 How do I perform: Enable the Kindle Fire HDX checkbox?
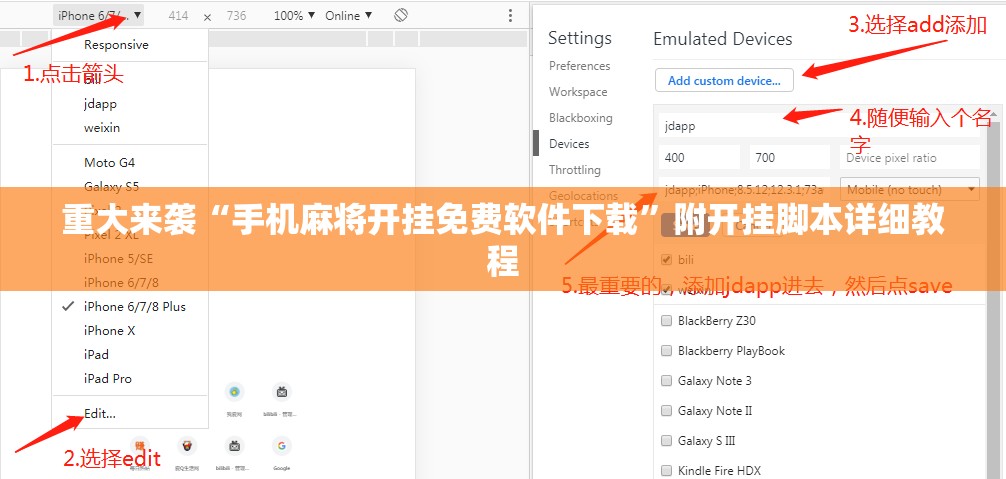667,471
